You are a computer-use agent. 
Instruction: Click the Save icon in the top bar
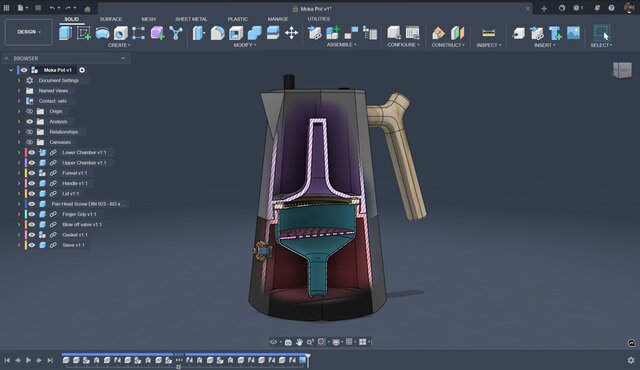38,8
